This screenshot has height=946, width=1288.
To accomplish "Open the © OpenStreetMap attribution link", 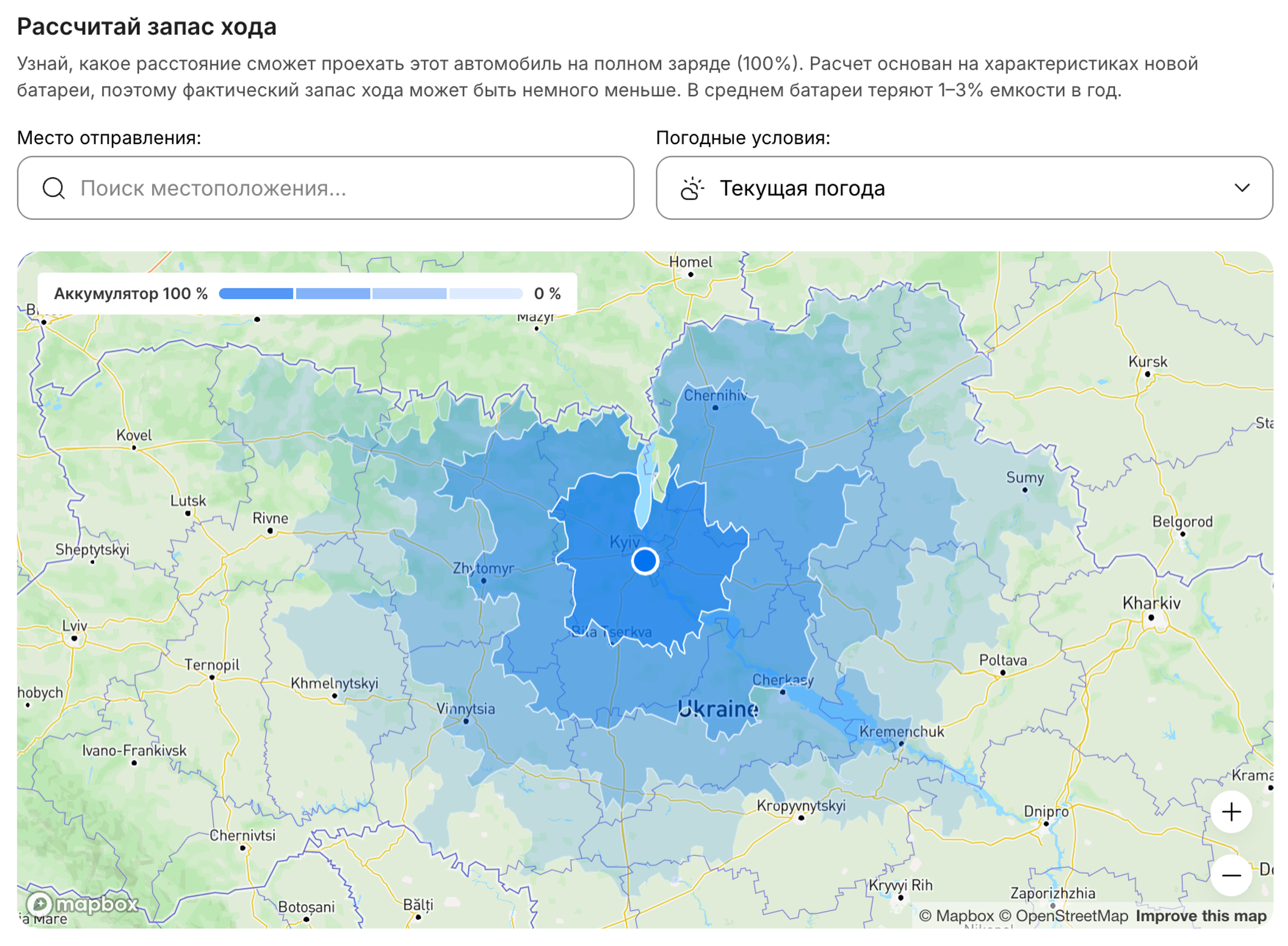I will [x=1064, y=916].
